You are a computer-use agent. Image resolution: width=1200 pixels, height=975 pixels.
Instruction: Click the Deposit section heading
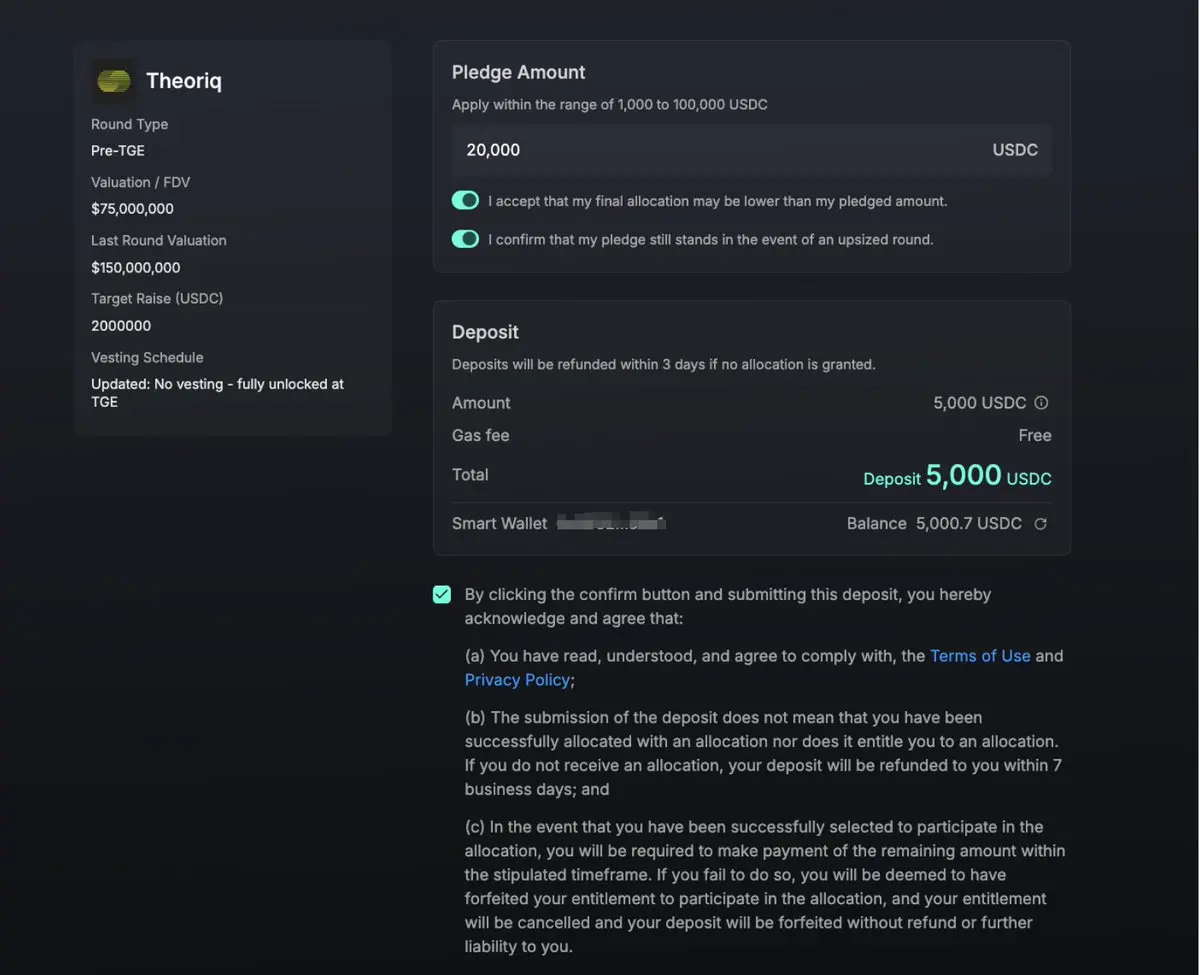[x=485, y=332]
